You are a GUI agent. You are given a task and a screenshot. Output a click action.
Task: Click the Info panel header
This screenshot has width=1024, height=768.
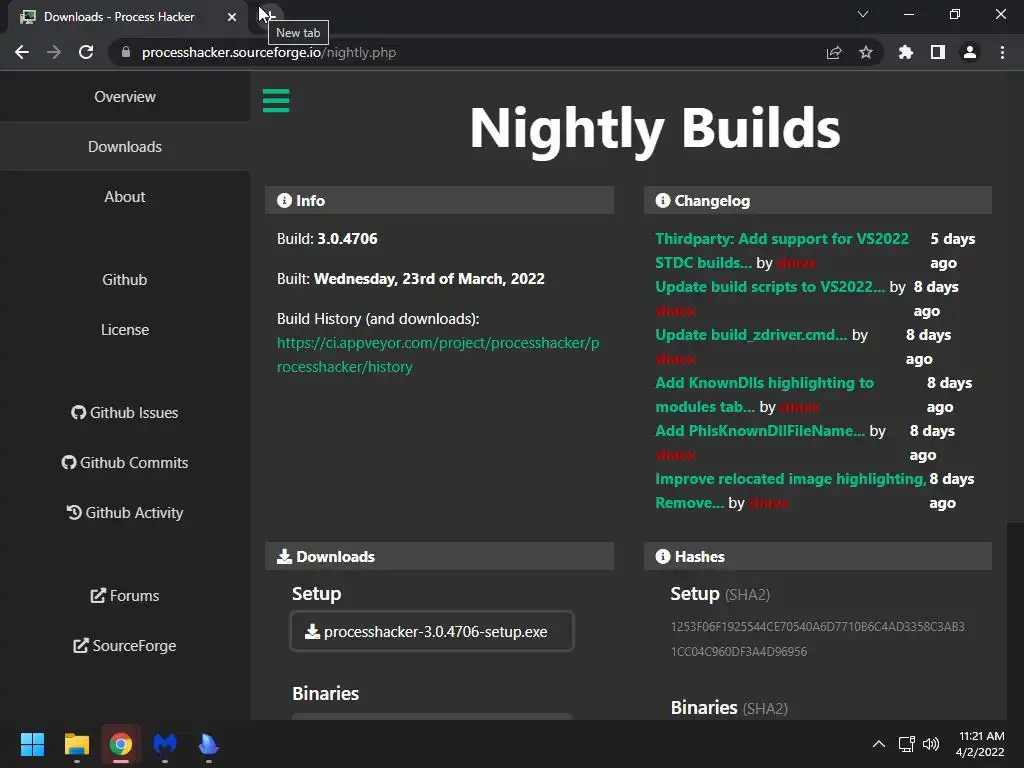[439, 200]
